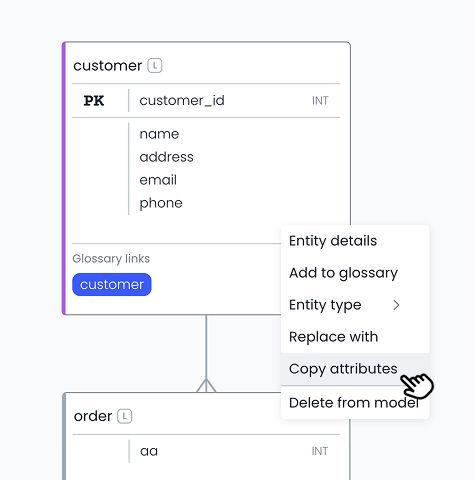Click the INT type of customer_id
This screenshot has width=475, height=480.
320,101
